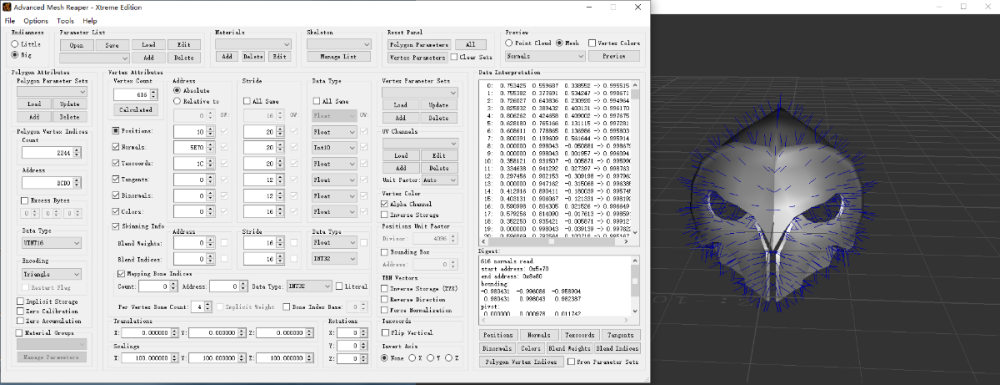Toggle the Flip Vertical texcoords checkbox
Image resolution: width=1000 pixels, height=385 pixels.
[x=385, y=333]
